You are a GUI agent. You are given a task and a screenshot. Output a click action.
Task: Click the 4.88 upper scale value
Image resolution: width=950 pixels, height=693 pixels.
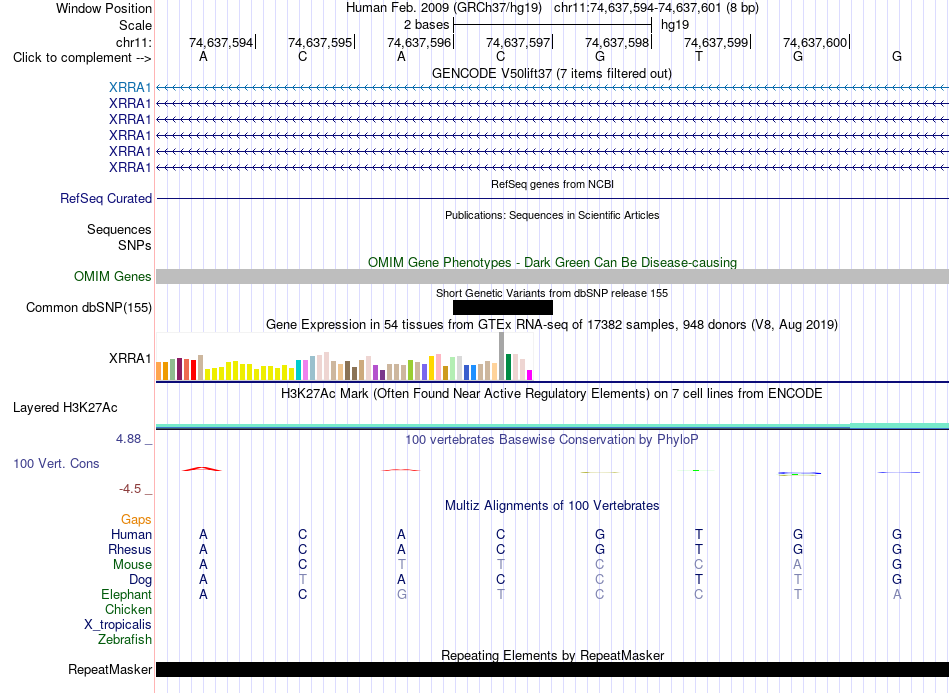point(128,439)
